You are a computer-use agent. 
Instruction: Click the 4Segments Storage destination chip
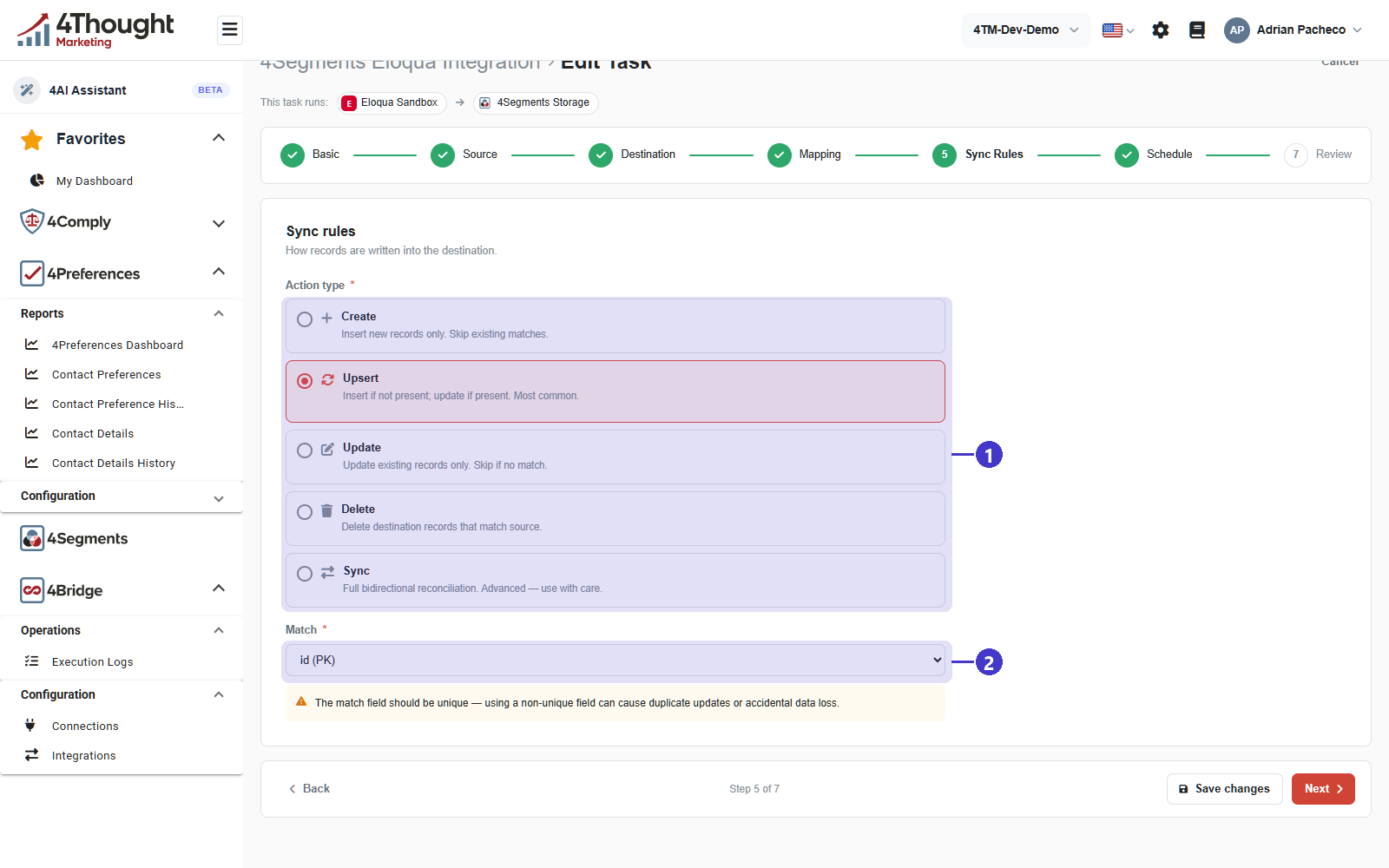tap(536, 102)
